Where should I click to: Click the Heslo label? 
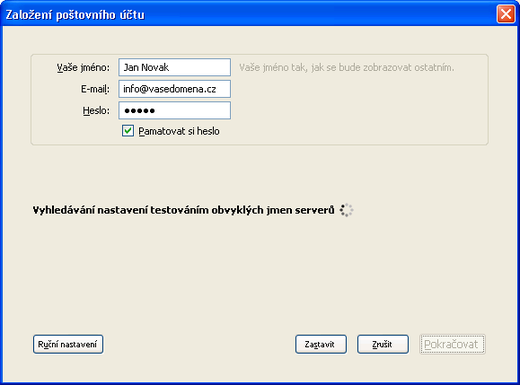point(96,111)
